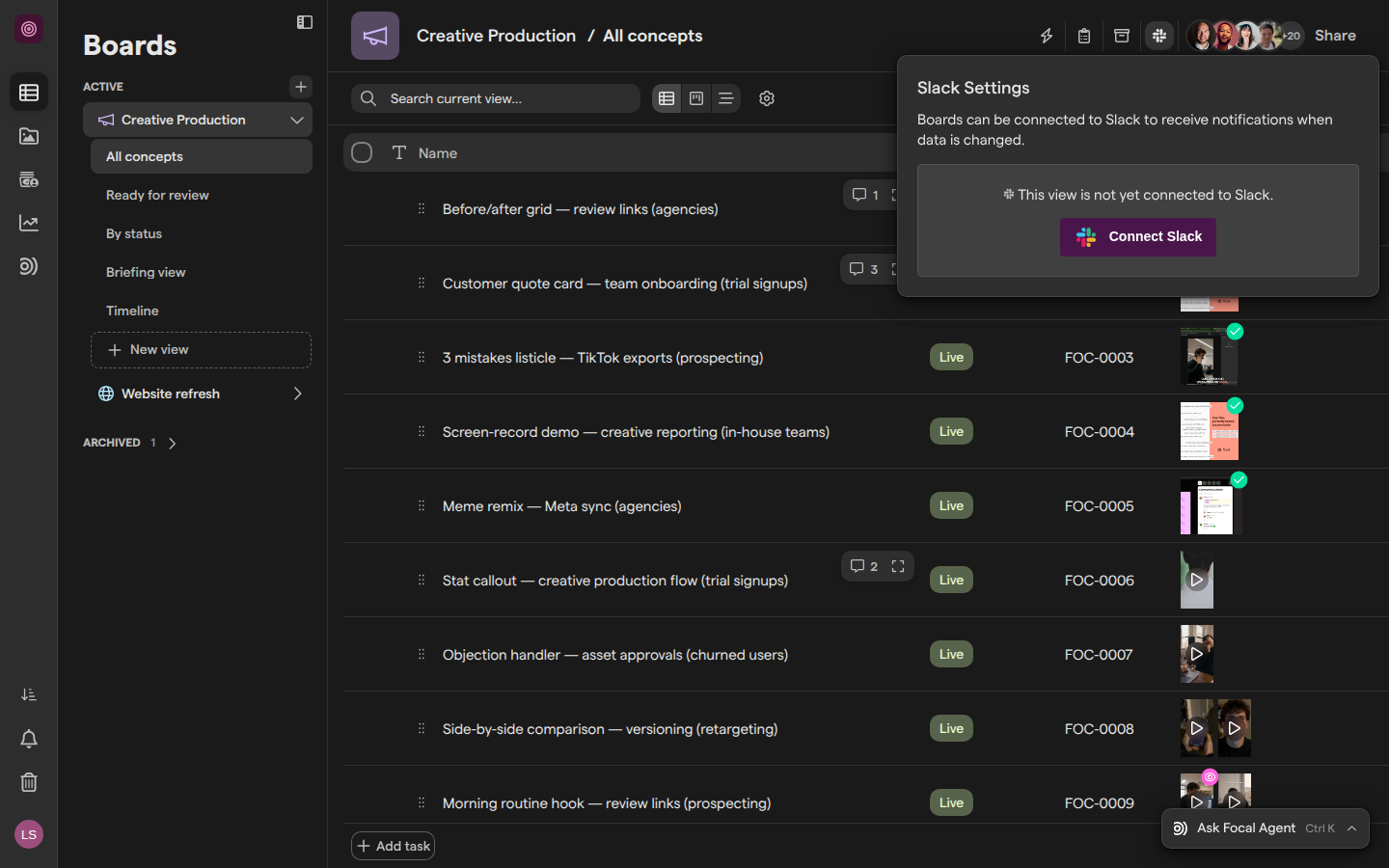Click the clipboard icon in the header
Image resolution: width=1389 pixels, height=868 pixels.
click(1084, 36)
